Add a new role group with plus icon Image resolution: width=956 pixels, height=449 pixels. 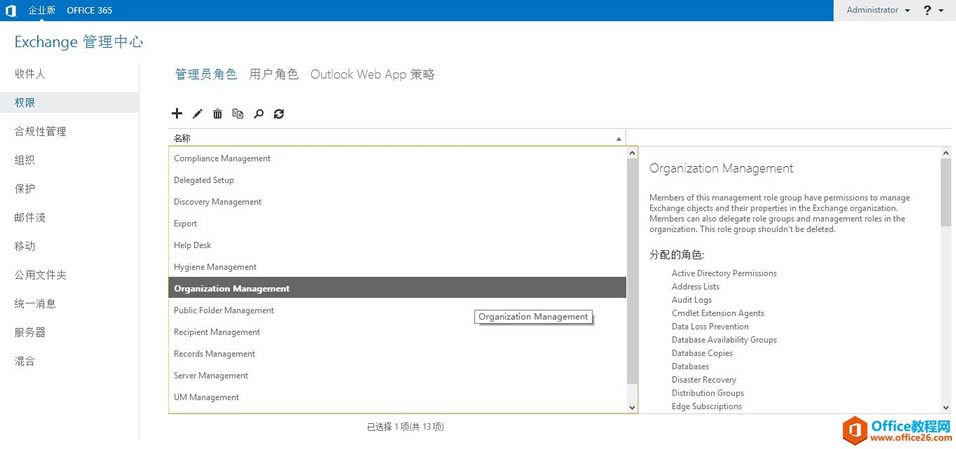click(x=177, y=113)
